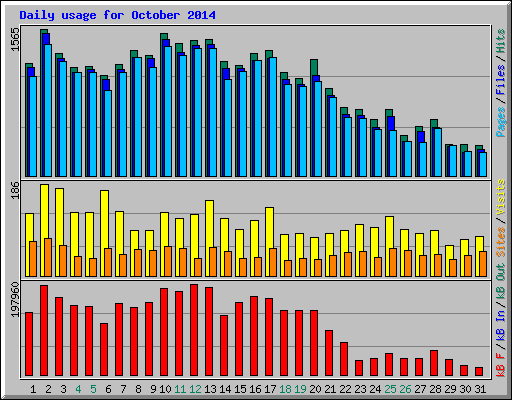Click the day 12 red kB bar
This screenshot has width=512, height=400.
point(194,330)
